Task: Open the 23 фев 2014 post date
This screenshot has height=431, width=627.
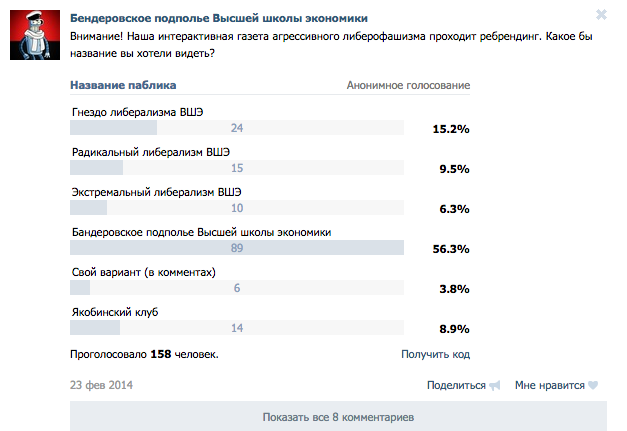Action: tap(101, 385)
